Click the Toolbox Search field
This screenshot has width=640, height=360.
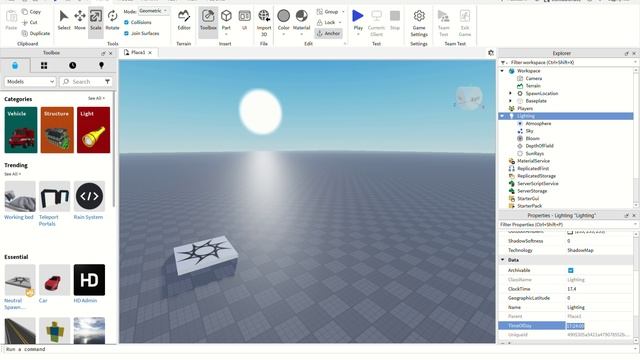(x=82, y=82)
